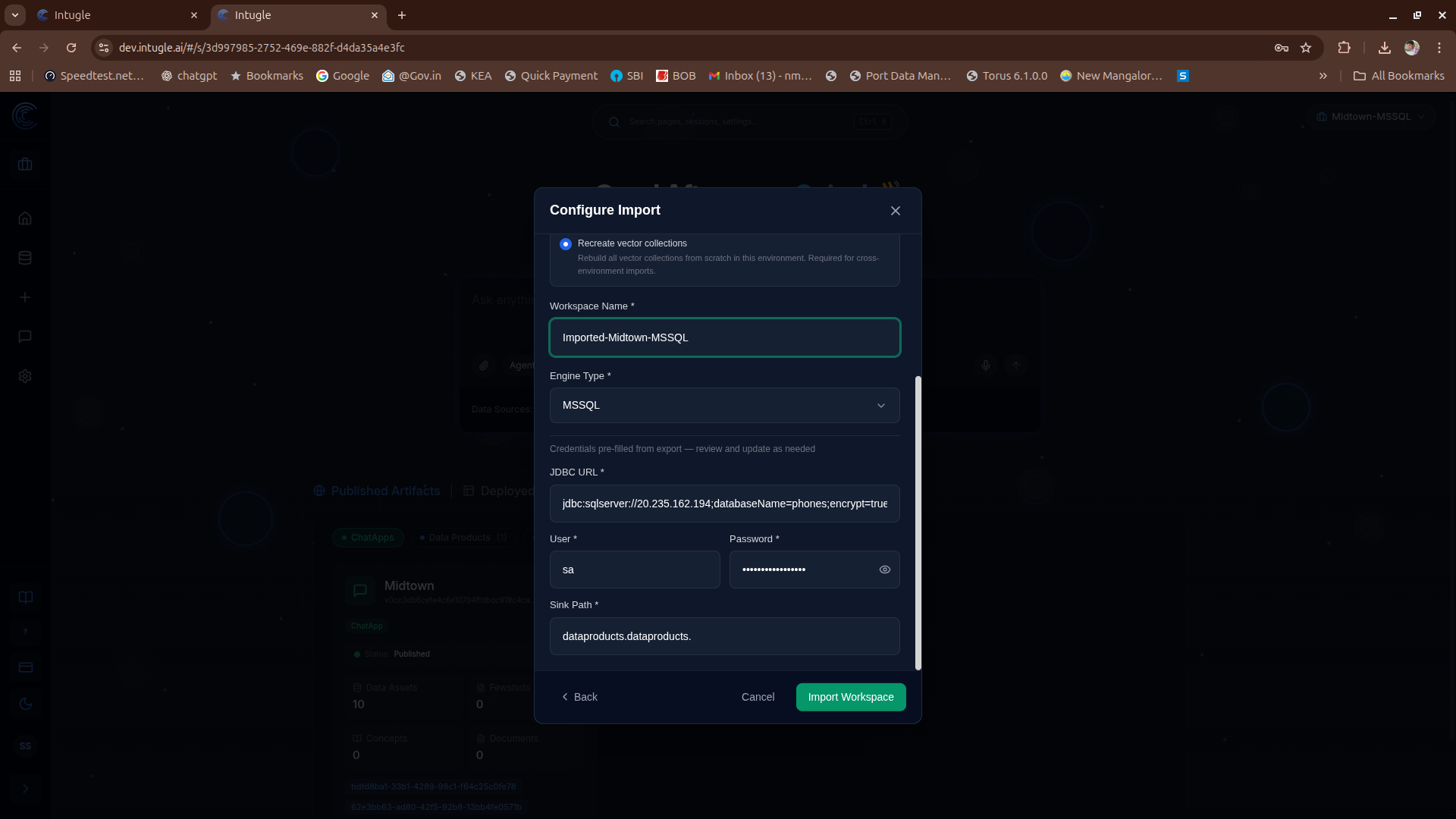Open Torus 6.1.0.0 bookmark

1007,76
